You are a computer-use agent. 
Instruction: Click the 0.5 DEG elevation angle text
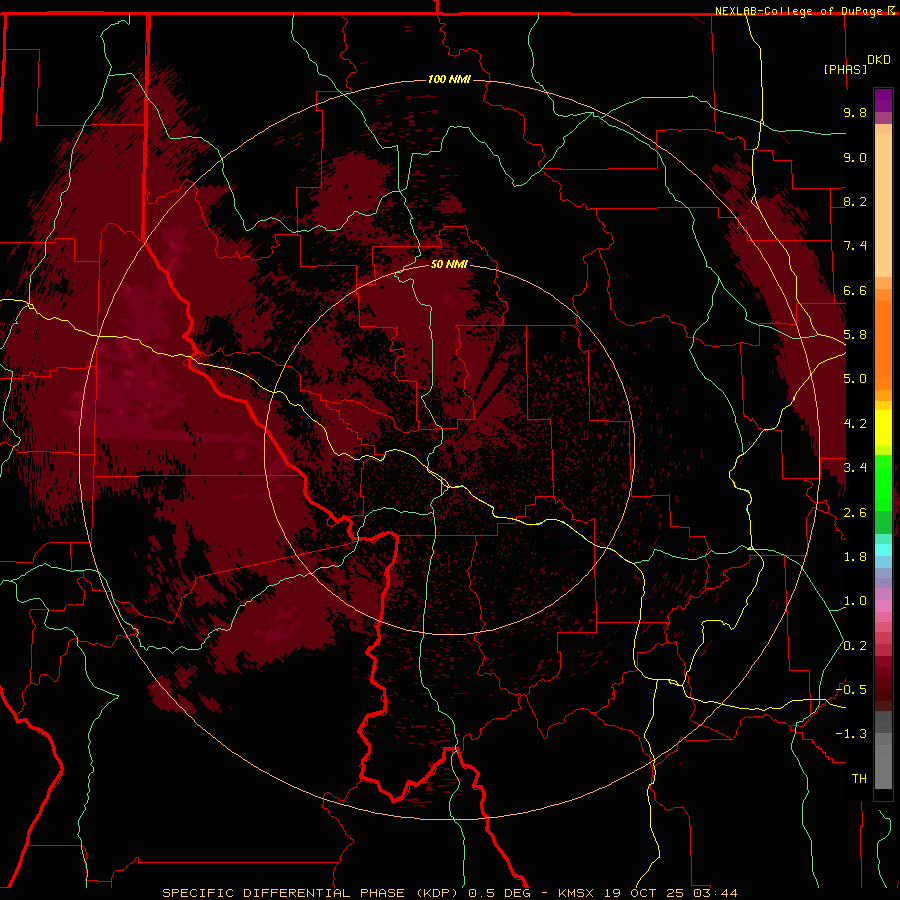499,893
